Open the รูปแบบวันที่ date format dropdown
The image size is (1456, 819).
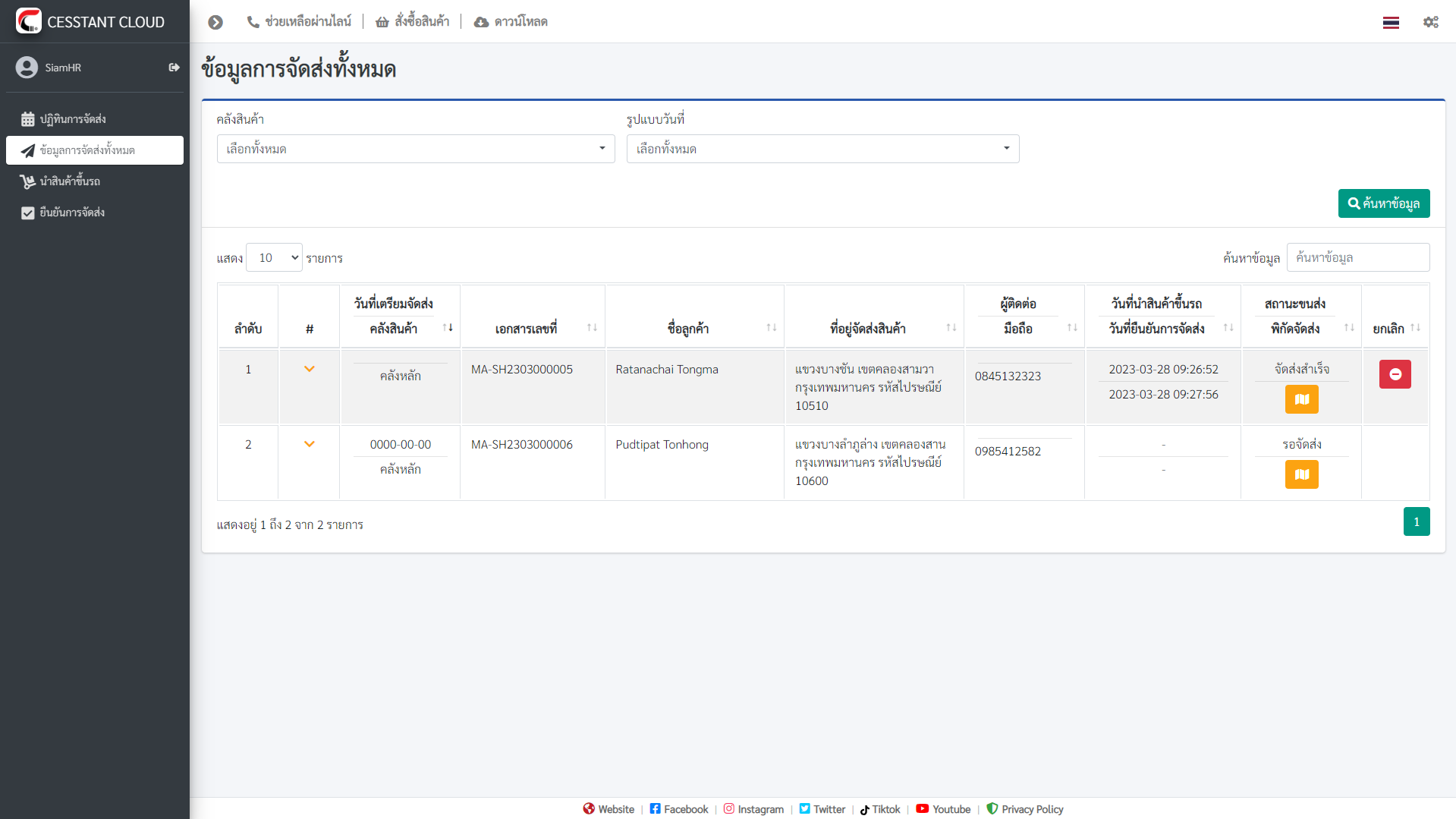point(822,149)
